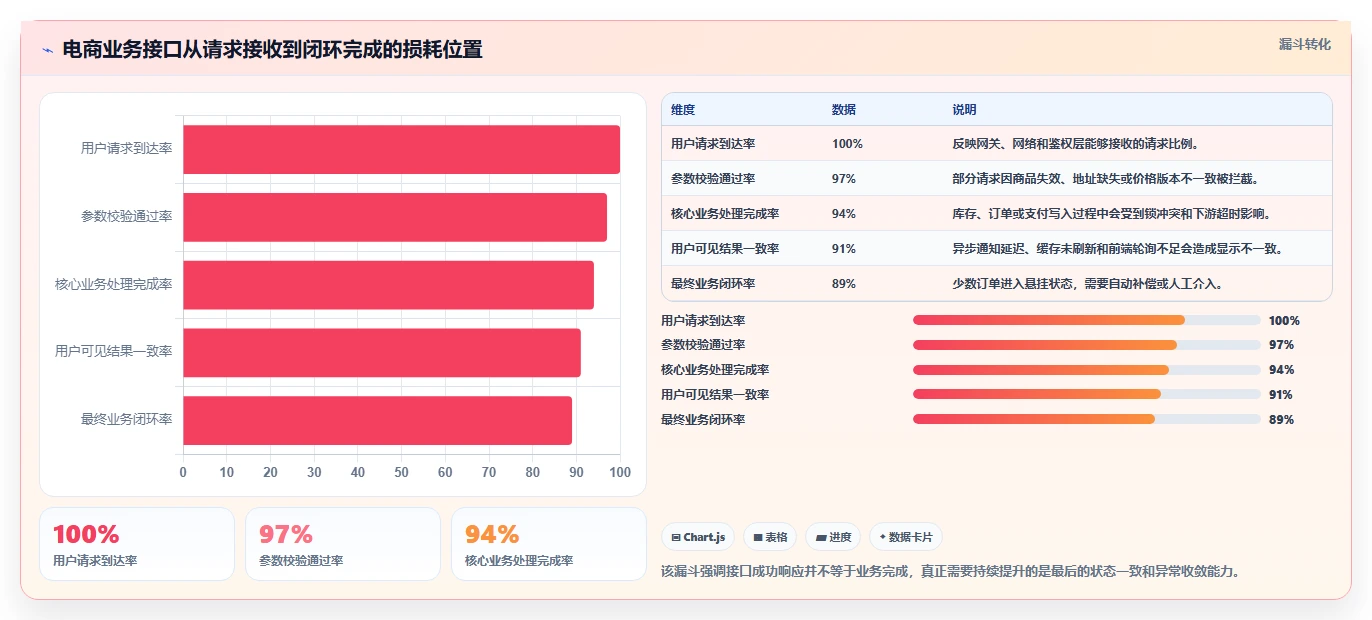The image size is (1372, 620).
Task: Click the 89% label beside the progress list
Action: click(1281, 420)
